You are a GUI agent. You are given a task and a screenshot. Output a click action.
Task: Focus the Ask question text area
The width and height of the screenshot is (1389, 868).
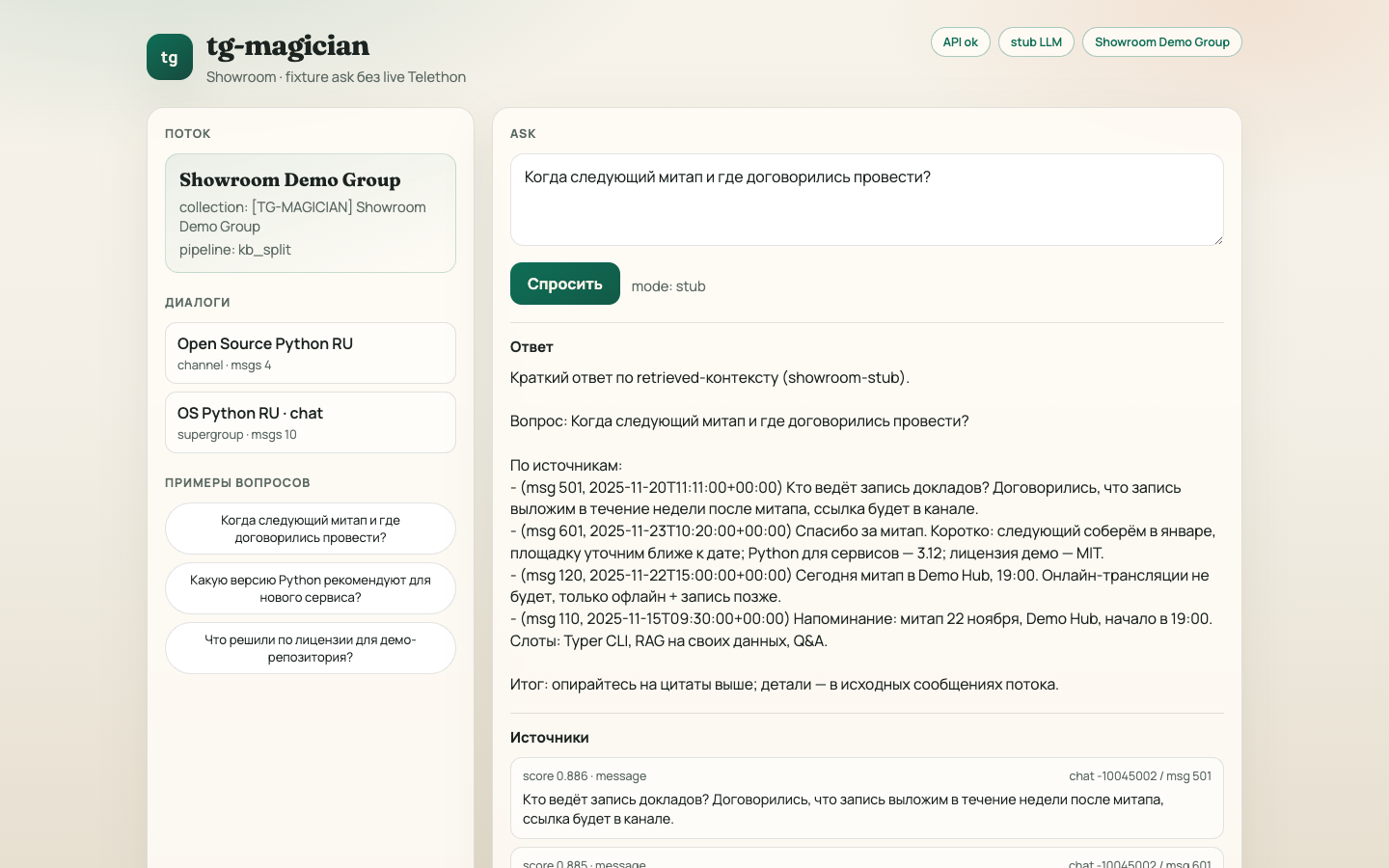[x=867, y=200]
